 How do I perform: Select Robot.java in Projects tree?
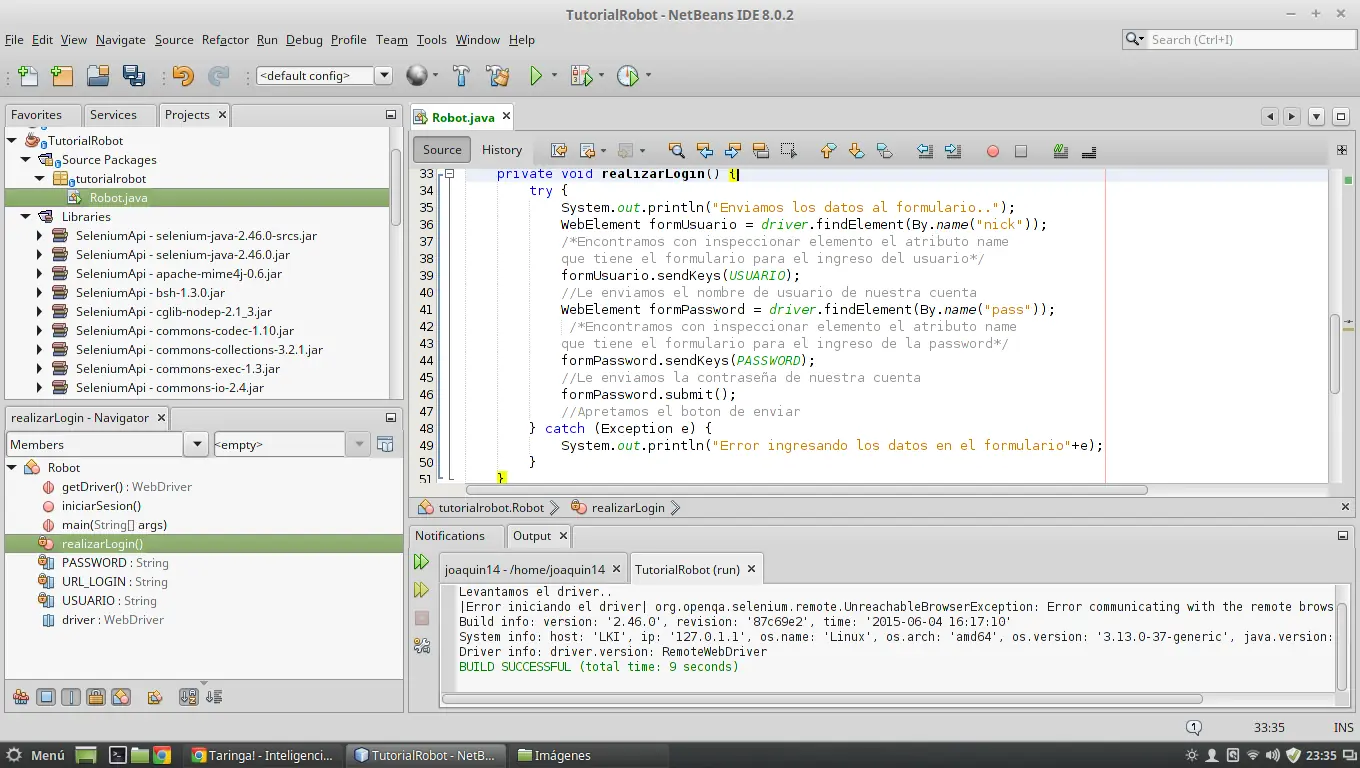[x=118, y=198]
